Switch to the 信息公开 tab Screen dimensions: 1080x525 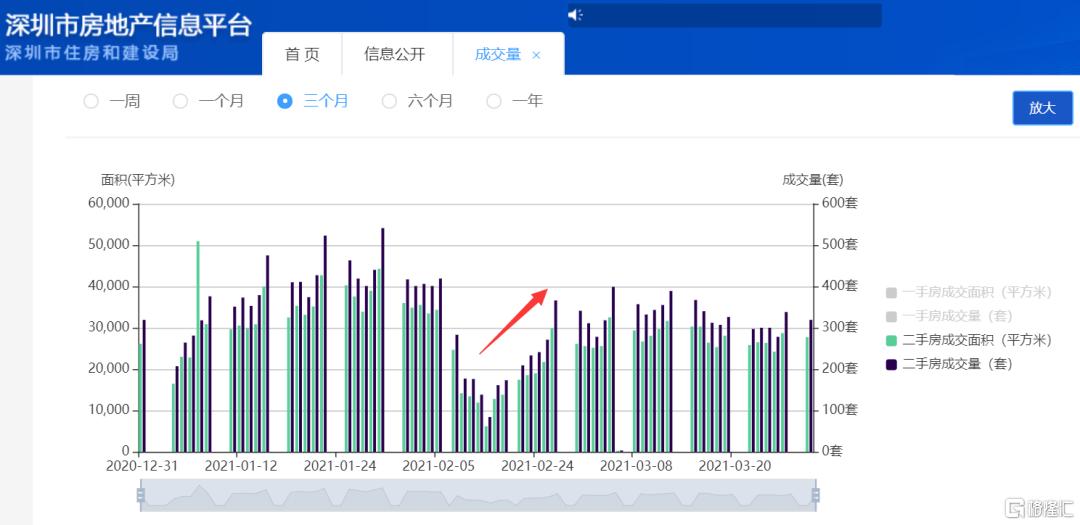[x=394, y=54]
